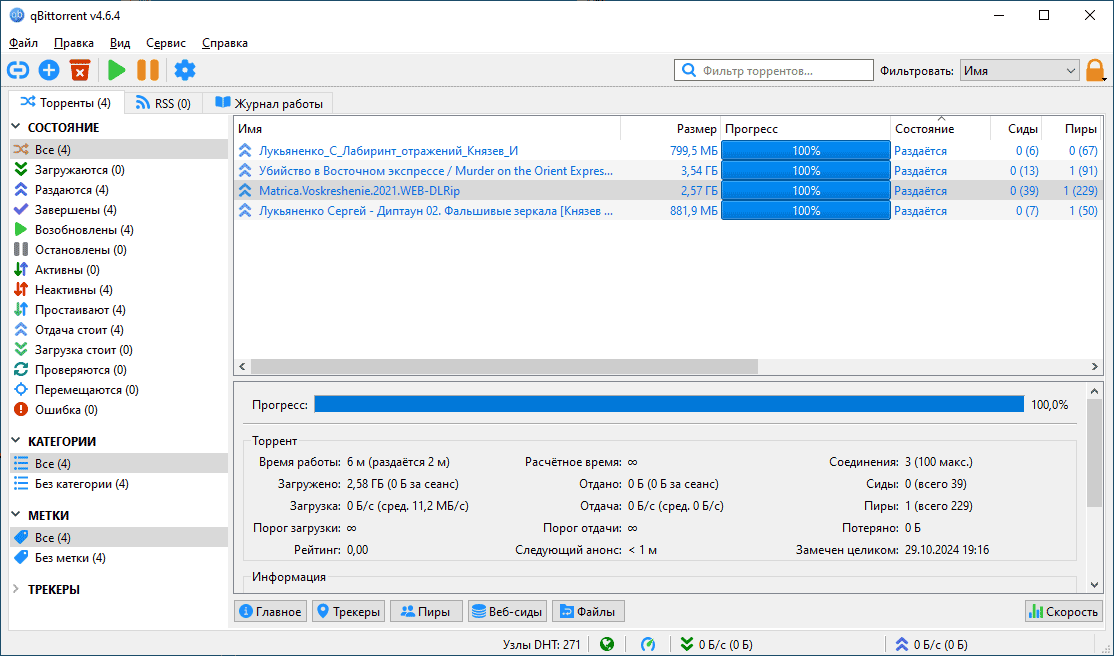Select Диптаун 02. Фальшивые зеркала torrent
1114x656 pixels.
[668, 210]
